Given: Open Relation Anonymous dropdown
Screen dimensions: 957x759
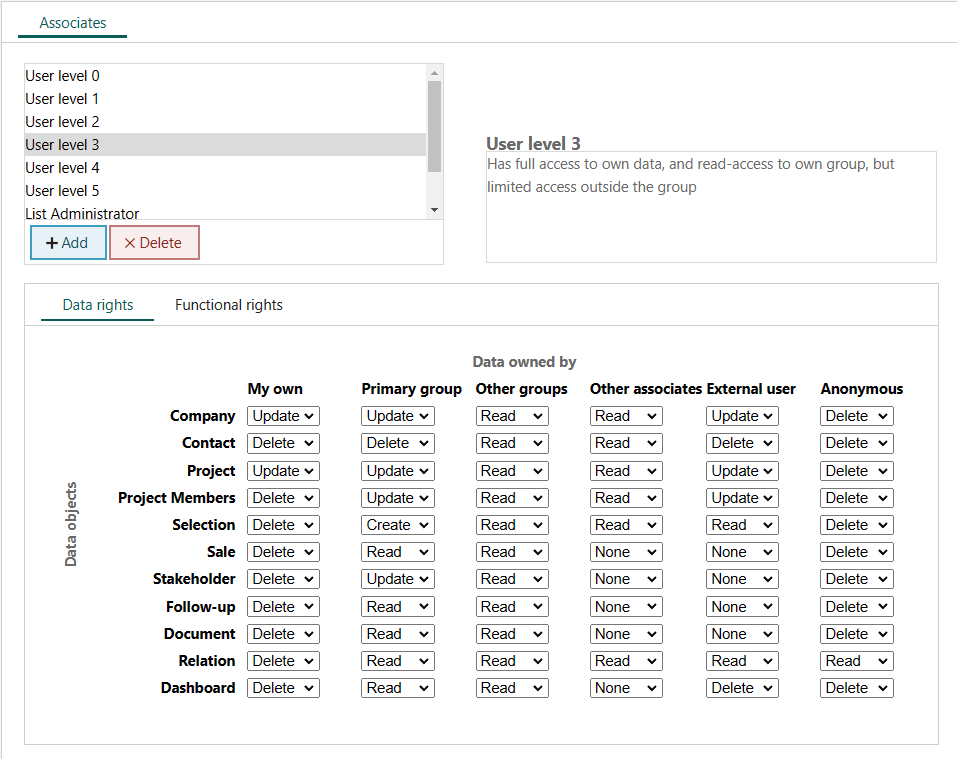Looking at the screenshot, I should 856,661.
